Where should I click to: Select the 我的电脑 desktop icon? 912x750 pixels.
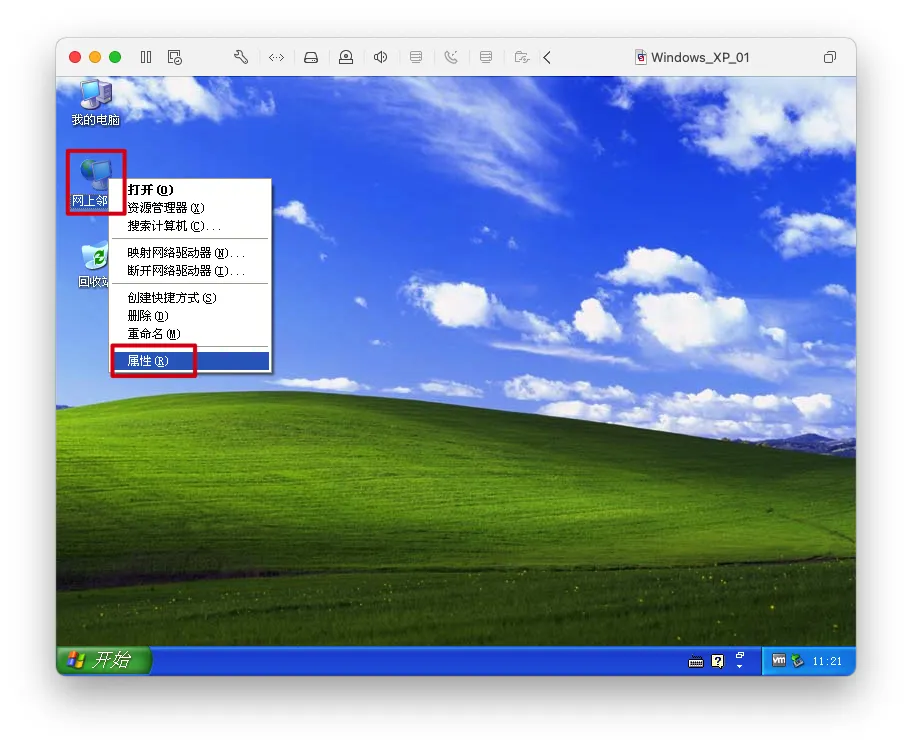tap(95, 104)
